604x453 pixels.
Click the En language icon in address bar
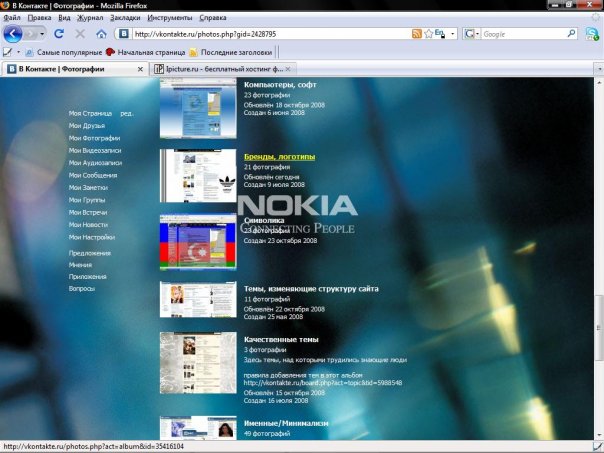coord(440,34)
